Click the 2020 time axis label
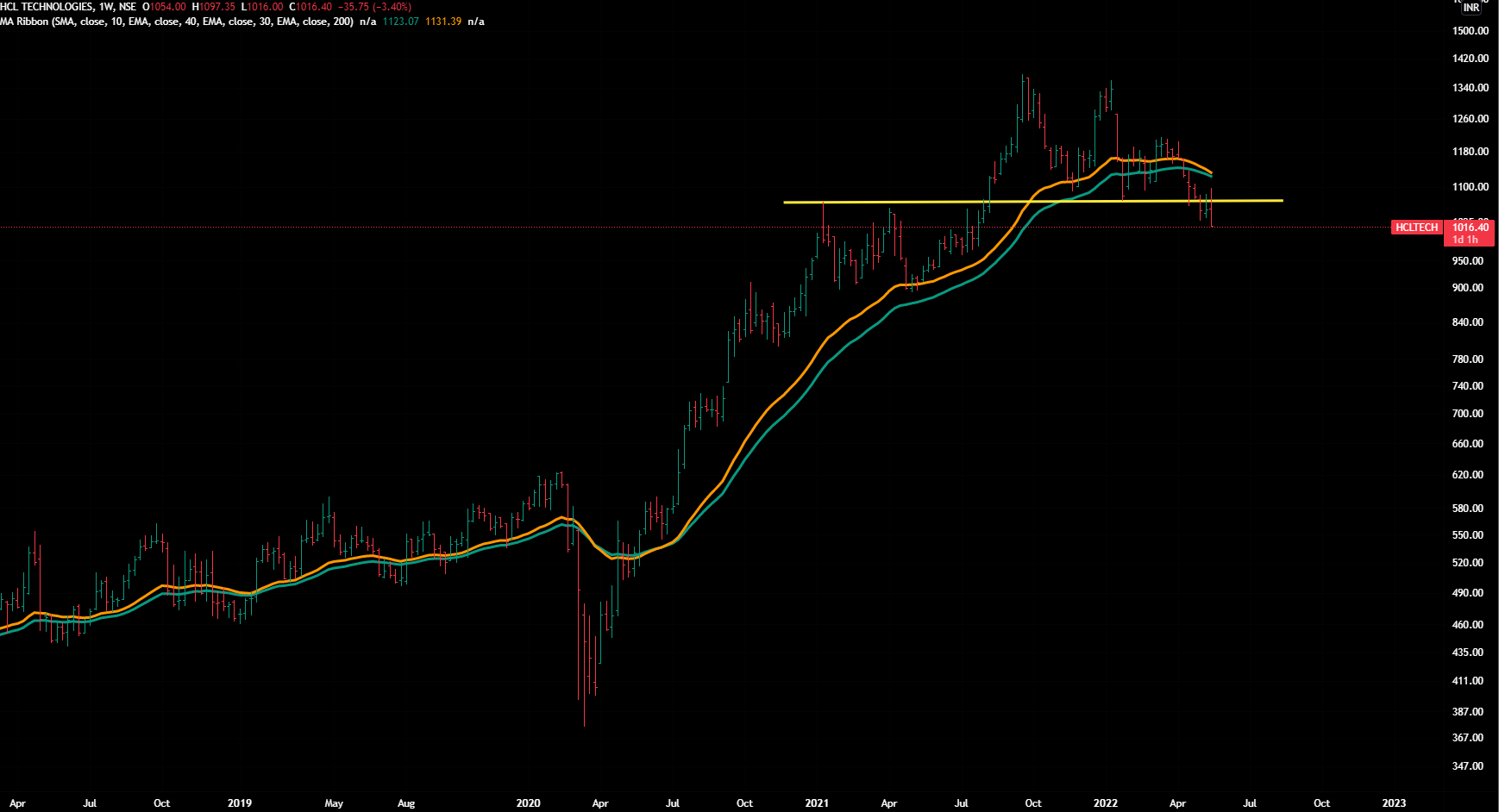This screenshot has height=812, width=1499. pos(528,803)
